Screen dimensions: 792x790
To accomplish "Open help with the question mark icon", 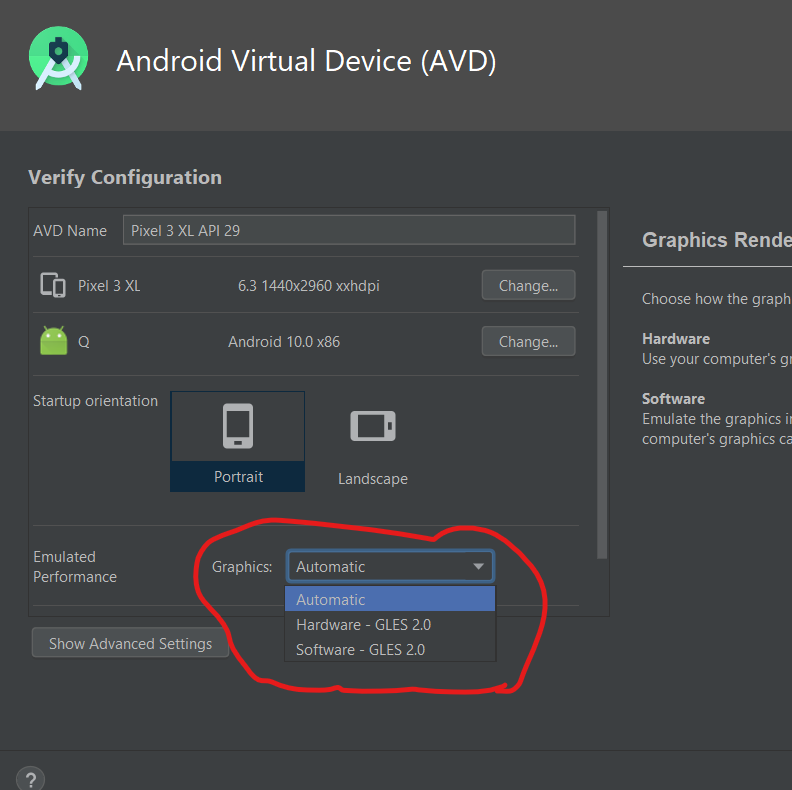I will pos(30,779).
